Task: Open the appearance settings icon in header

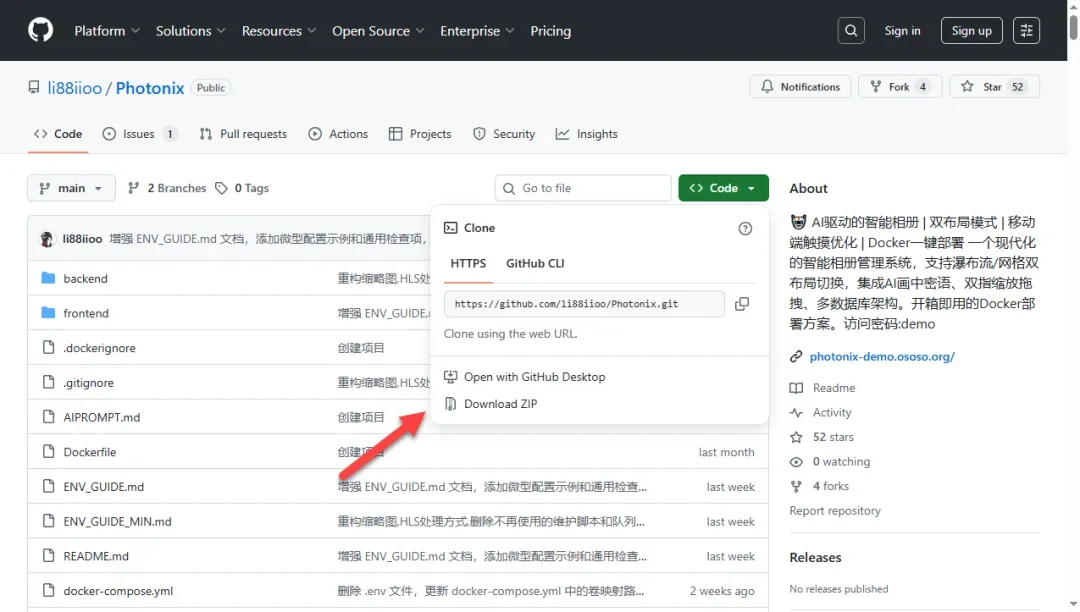Action: (1026, 31)
